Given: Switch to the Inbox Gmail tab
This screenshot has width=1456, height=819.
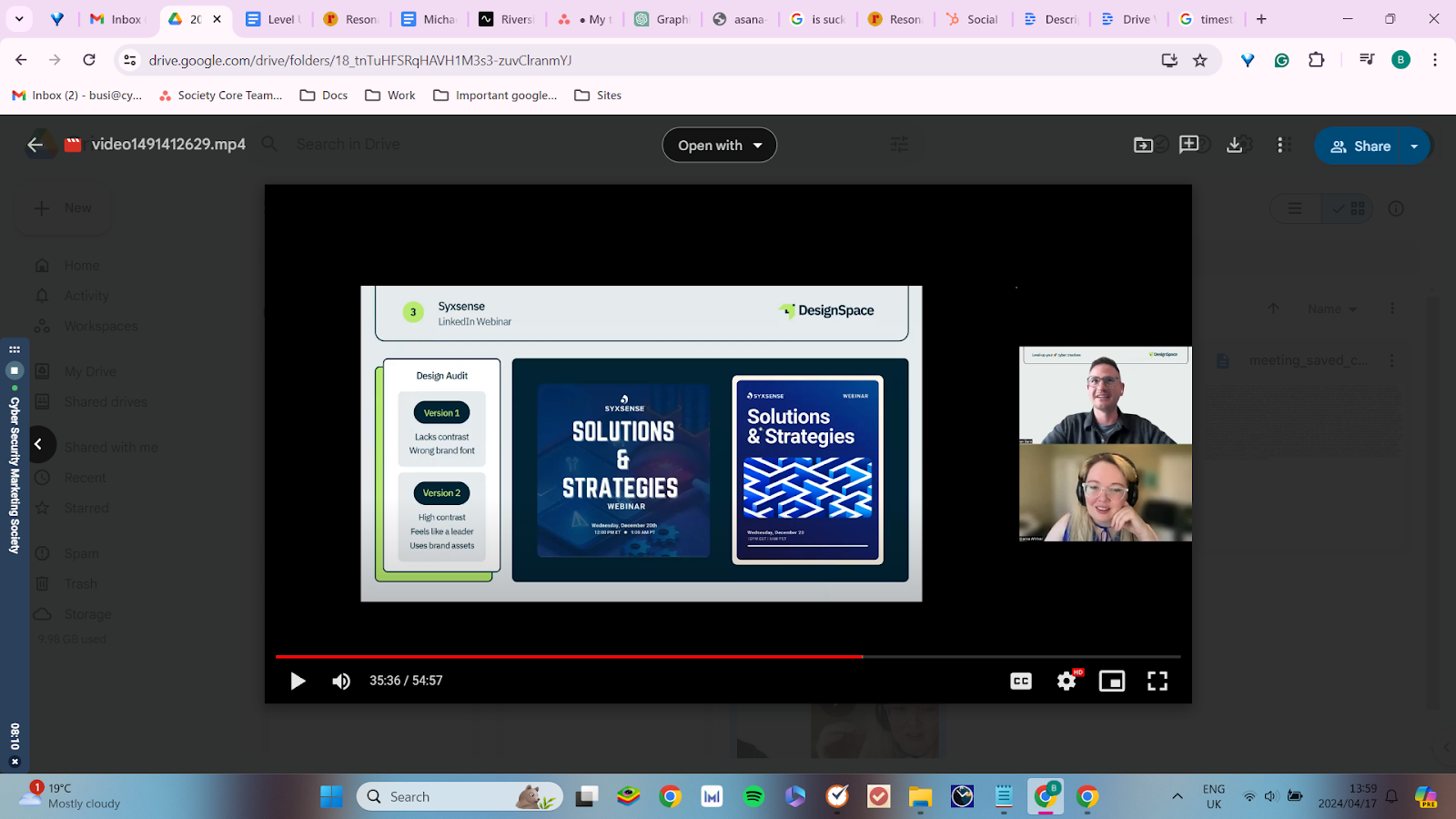Looking at the screenshot, I should pyautogui.click(x=116, y=19).
